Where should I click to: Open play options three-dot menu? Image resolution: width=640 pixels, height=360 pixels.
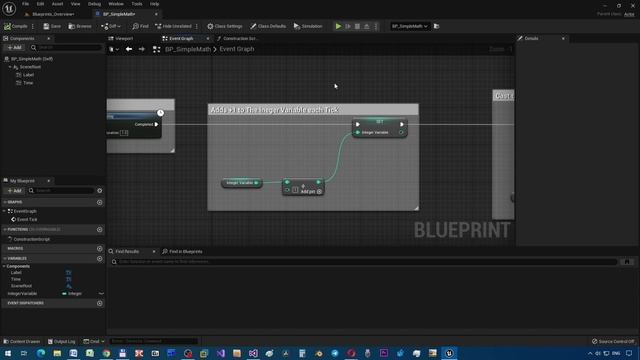[x=376, y=26]
